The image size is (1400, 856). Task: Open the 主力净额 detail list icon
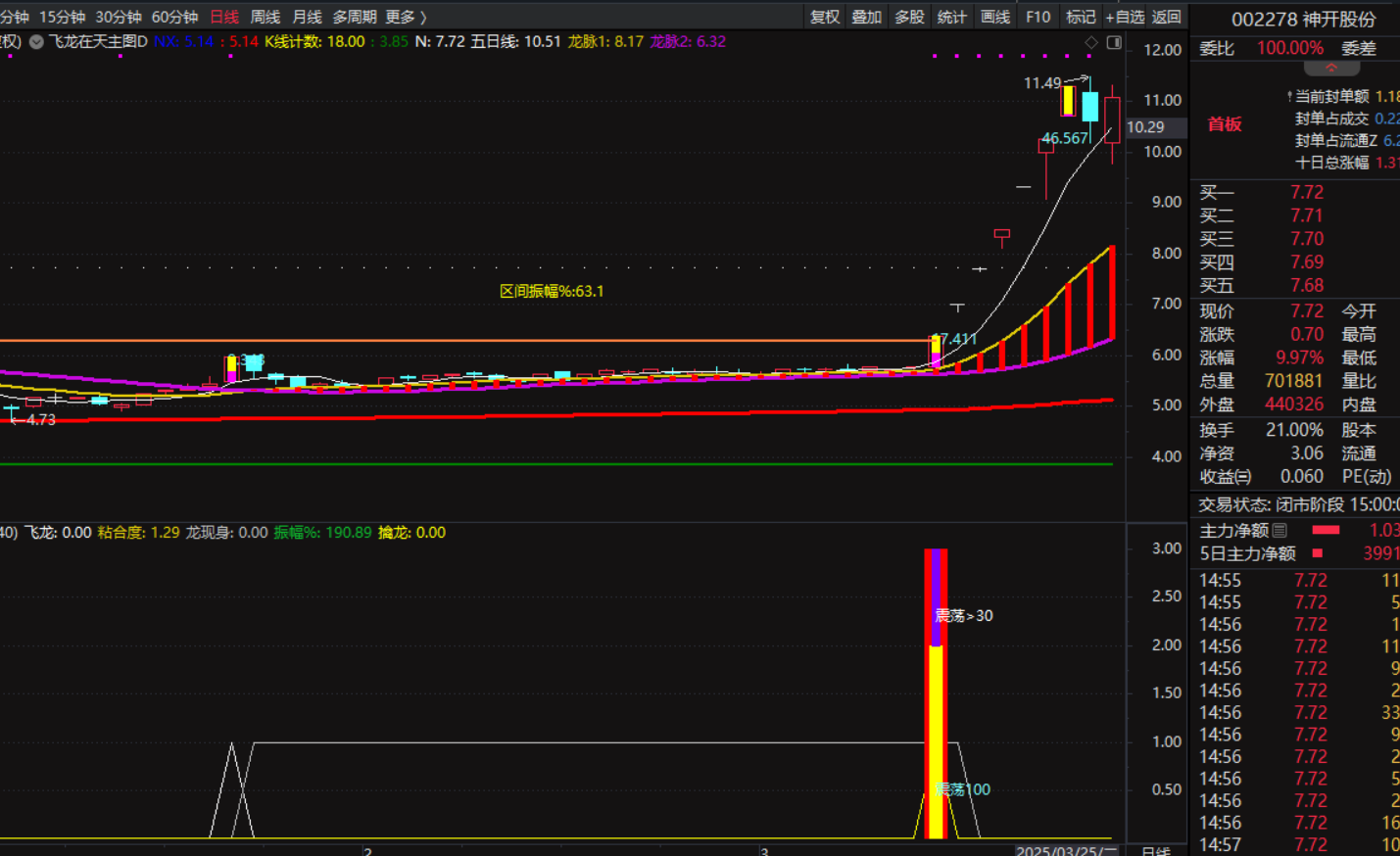click(1279, 531)
